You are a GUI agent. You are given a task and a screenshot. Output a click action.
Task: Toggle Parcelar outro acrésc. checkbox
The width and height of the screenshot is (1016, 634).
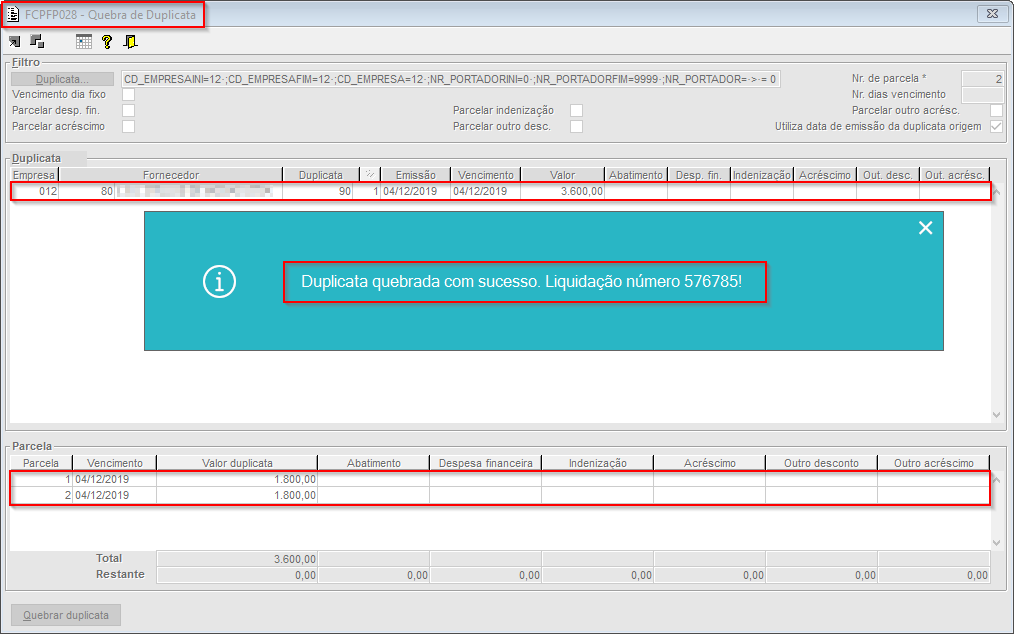[997, 111]
